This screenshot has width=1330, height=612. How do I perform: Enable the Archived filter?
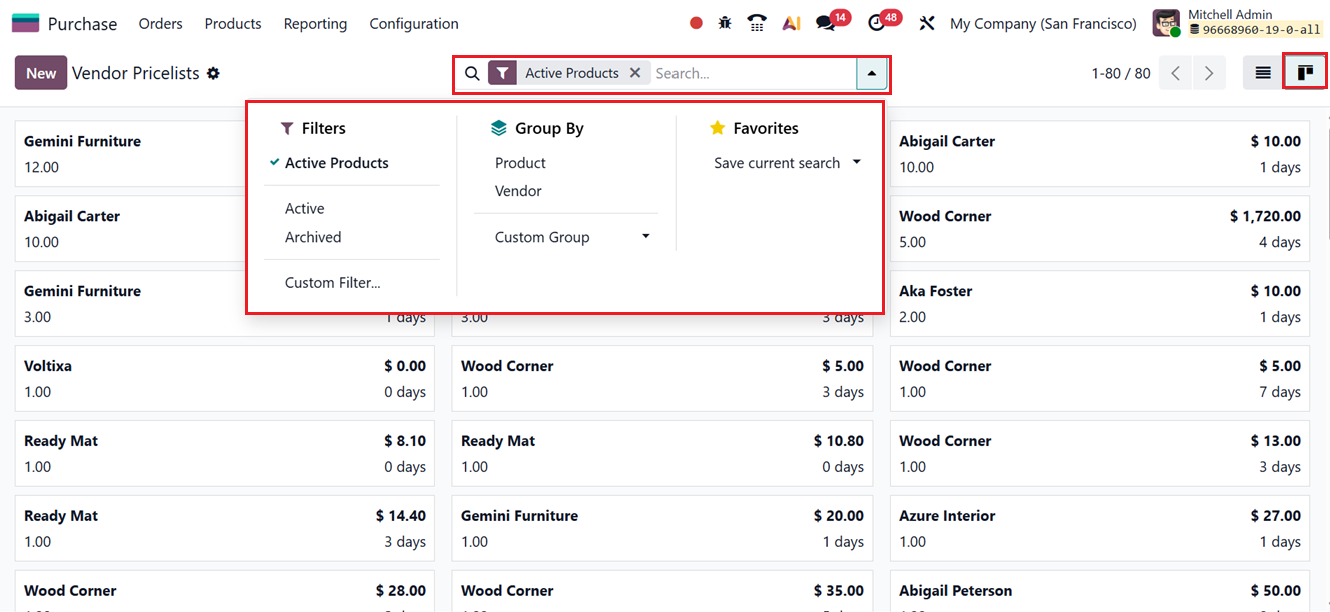click(313, 237)
